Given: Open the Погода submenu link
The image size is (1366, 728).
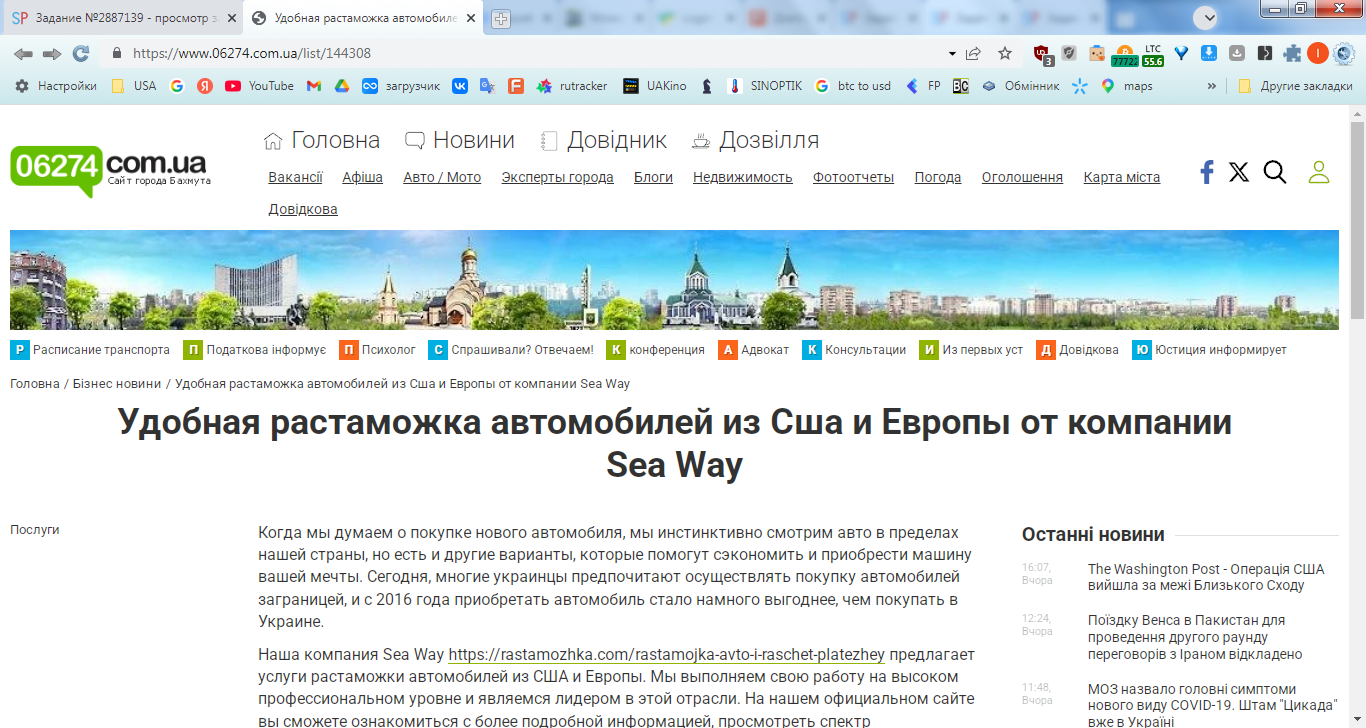Looking at the screenshot, I should [x=938, y=177].
